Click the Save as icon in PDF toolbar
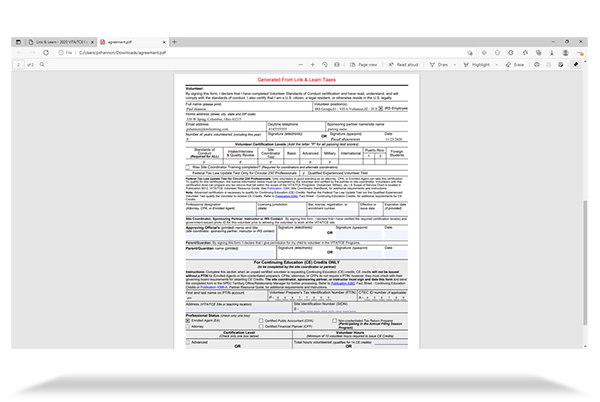Screen dimensions: 600x402 [561, 65]
